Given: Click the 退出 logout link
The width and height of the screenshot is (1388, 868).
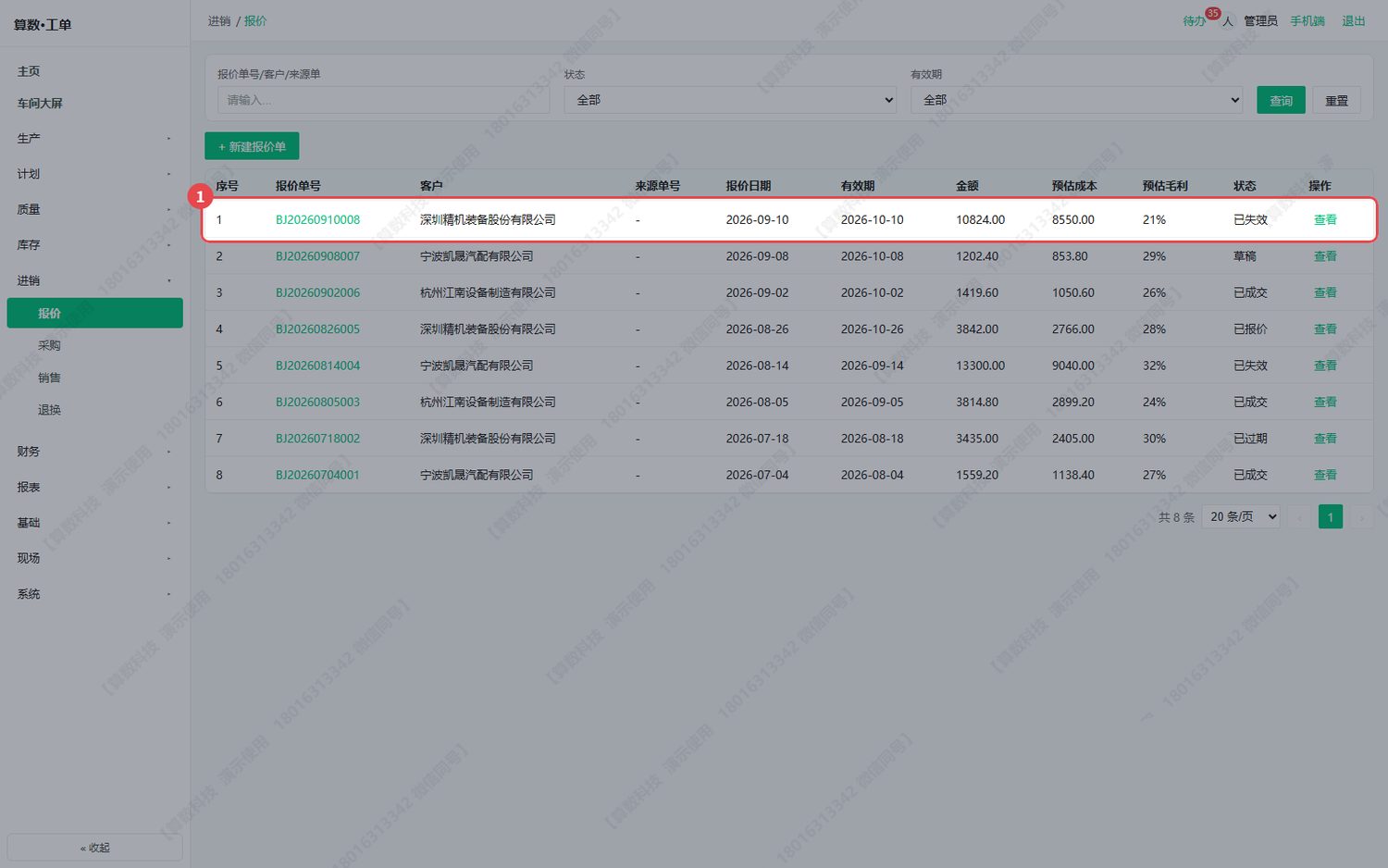Looking at the screenshot, I should click(1354, 21).
